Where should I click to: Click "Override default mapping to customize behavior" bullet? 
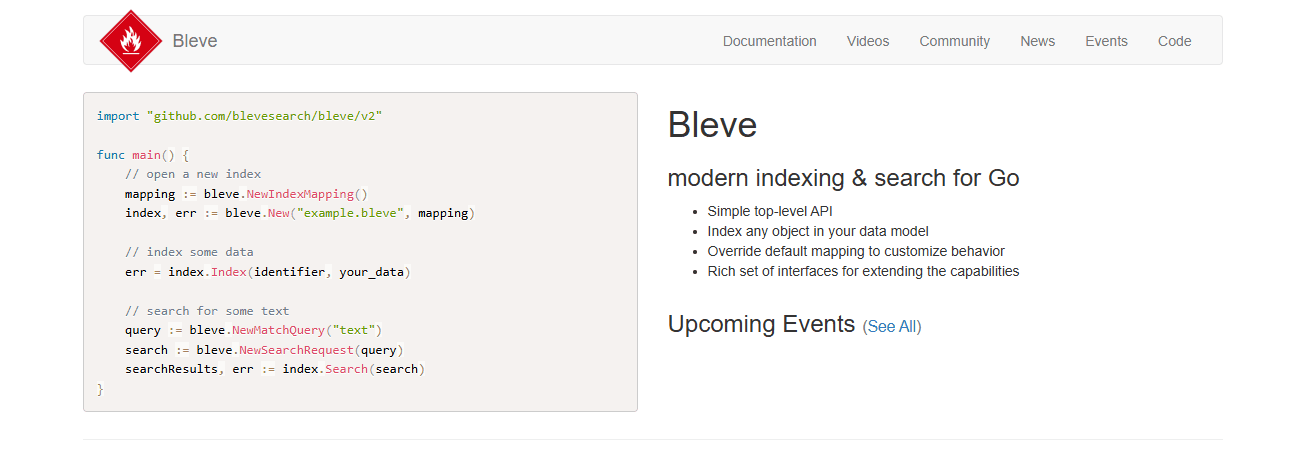pos(856,251)
